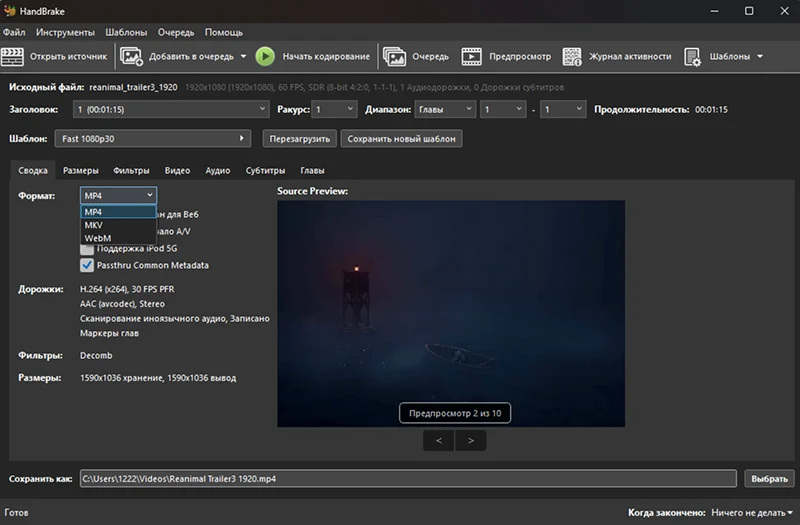Click the H.264 (x264), 30 FPS PFR text
Viewport: 800px width, 525px height.
pyautogui.click(x=127, y=289)
